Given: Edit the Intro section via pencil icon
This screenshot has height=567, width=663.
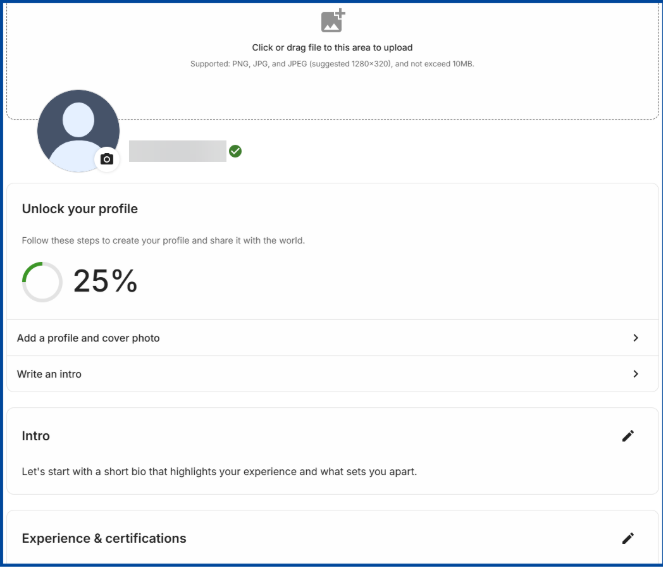Looking at the screenshot, I should point(628,436).
